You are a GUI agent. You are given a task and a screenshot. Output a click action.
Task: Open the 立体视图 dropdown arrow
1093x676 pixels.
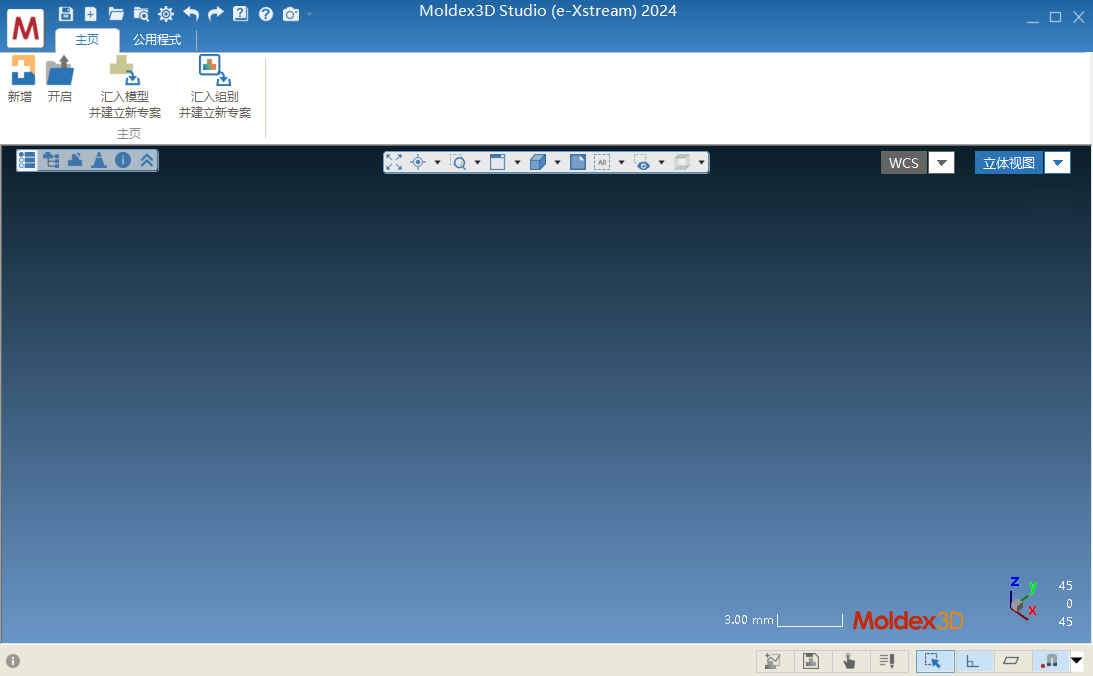(x=1057, y=162)
